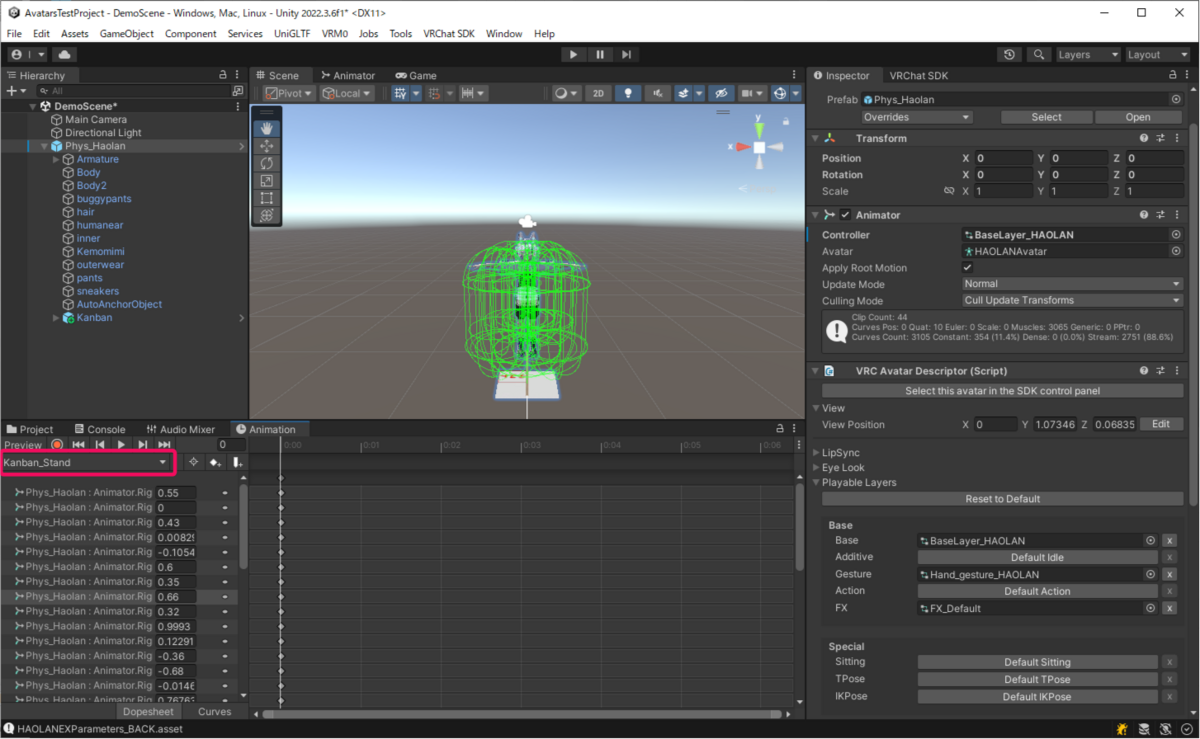1200x739 pixels.
Task: Toggle animation record button
Action: 57,445
